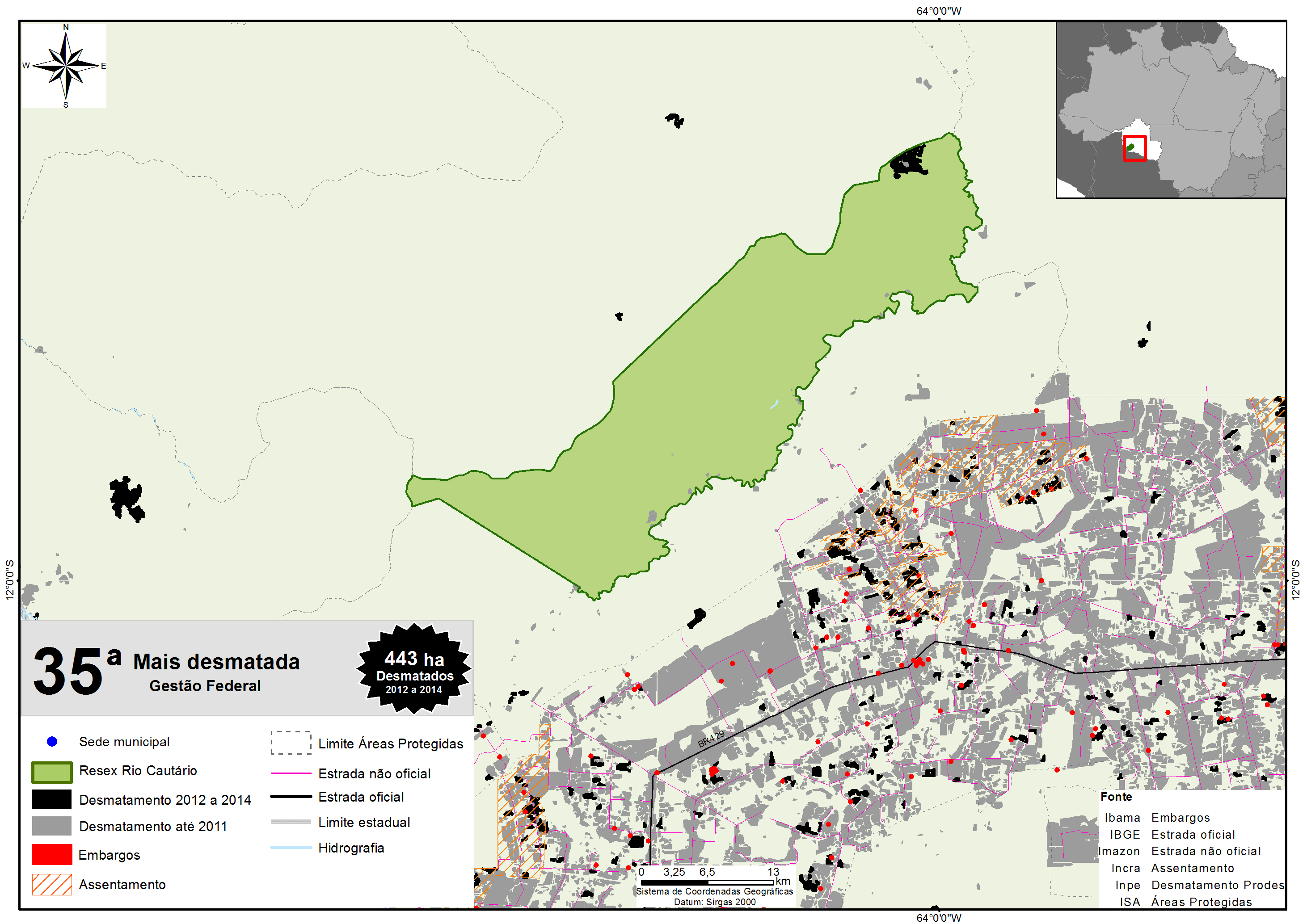The image size is (1307, 924).
Task: Click the dashed Limite Áreas Protegidas box symbol
Action: (291, 743)
